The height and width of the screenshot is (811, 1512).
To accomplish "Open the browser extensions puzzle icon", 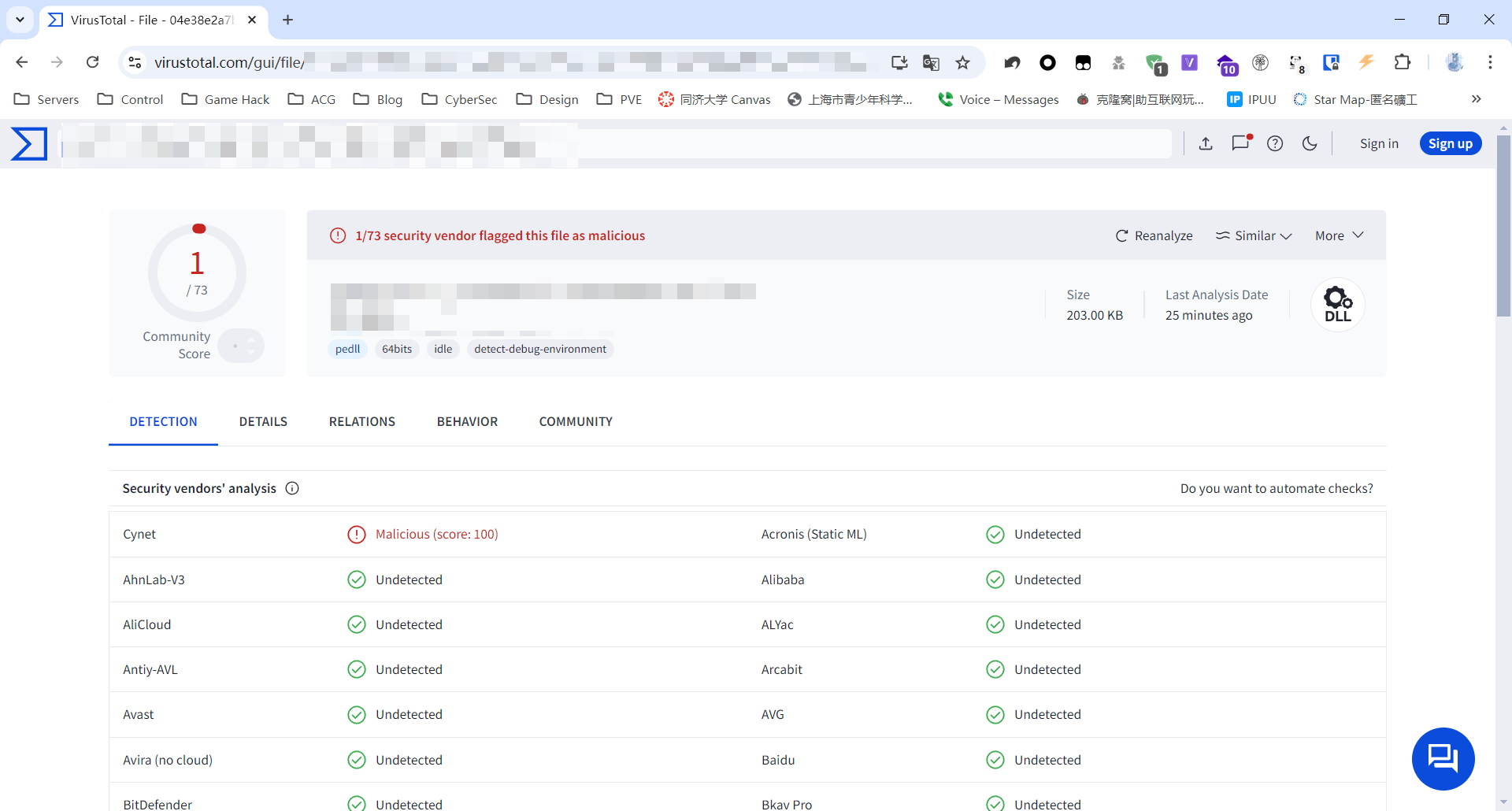I will tap(1403, 62).
